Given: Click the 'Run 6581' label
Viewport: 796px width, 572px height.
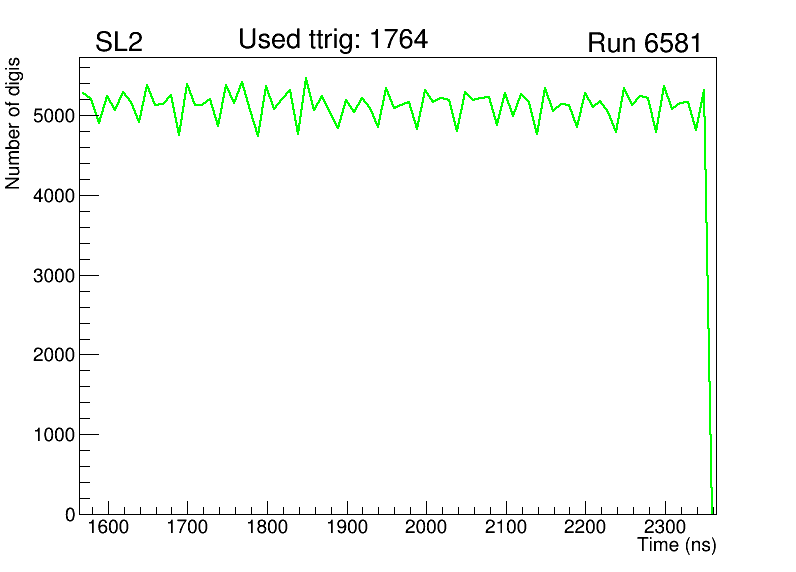Looking at the screenshot, I should [x=644, y=43].
